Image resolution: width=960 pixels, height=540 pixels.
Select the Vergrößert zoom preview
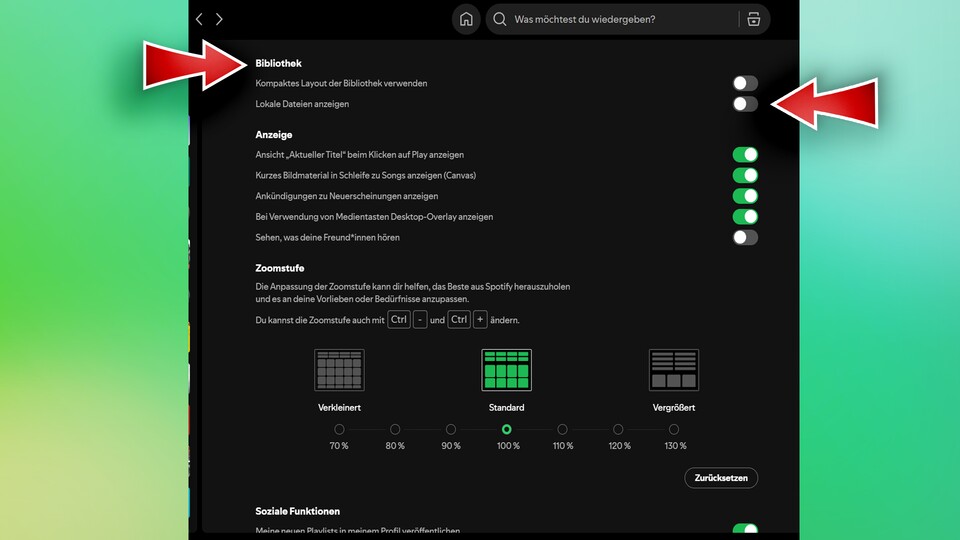point(673,370)
